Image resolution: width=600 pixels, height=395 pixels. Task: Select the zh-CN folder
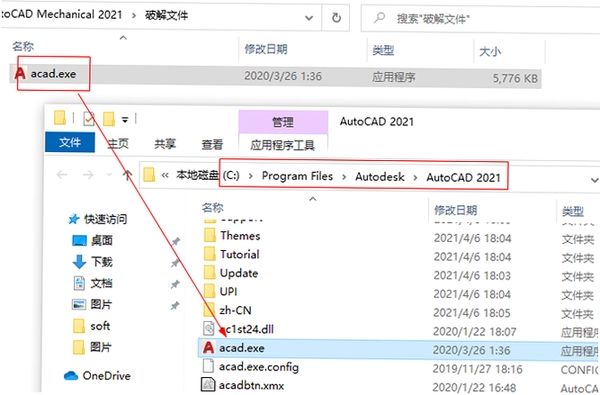[x=235, y=310]
